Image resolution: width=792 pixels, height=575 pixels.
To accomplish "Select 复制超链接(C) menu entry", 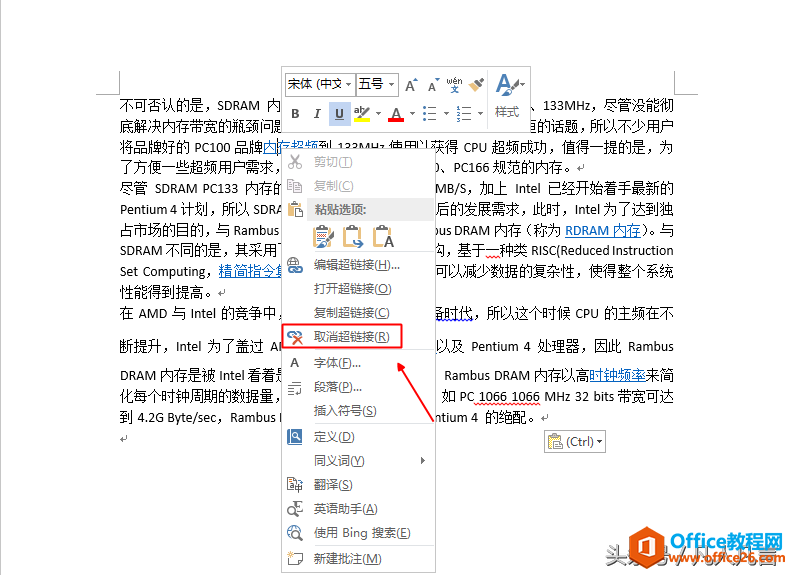I will tap(358, 313).
